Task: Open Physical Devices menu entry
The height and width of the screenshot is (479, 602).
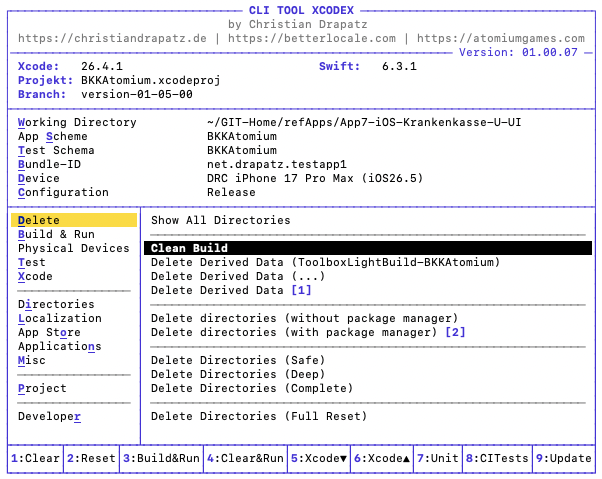Action: click(73, 248)
